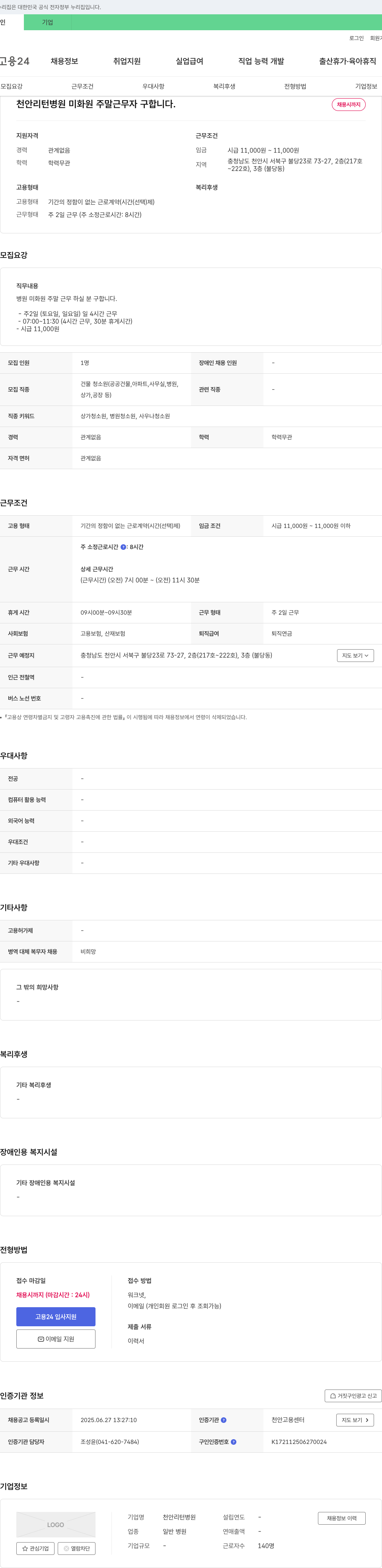
Task: Click the certification number K172112506270024
Action: pos(299,1442)
